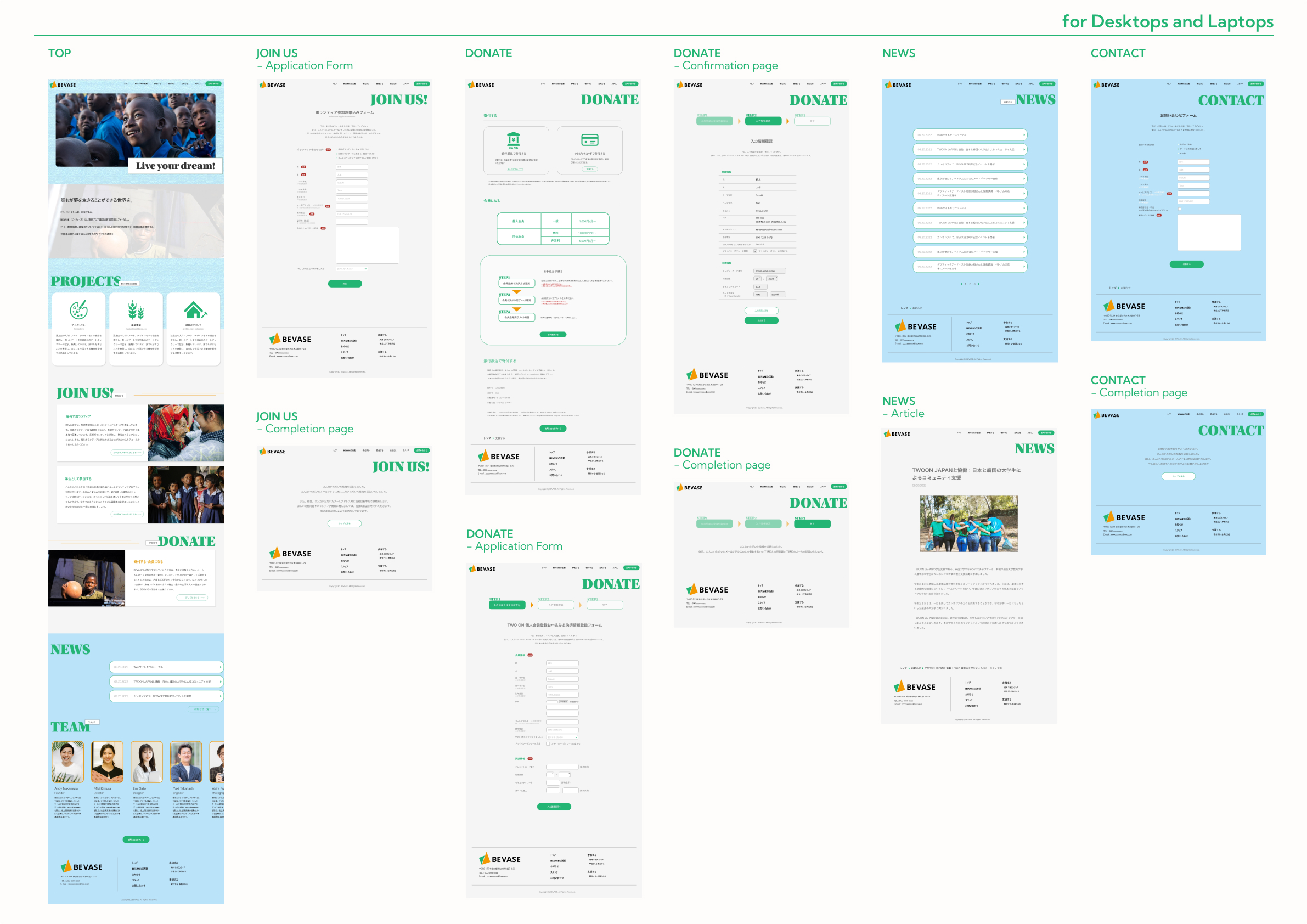Click the art palette icon in PROJECTS section
Image resolution: width=1307 pixels, height=924 pixels.
[x=78, y=312]
